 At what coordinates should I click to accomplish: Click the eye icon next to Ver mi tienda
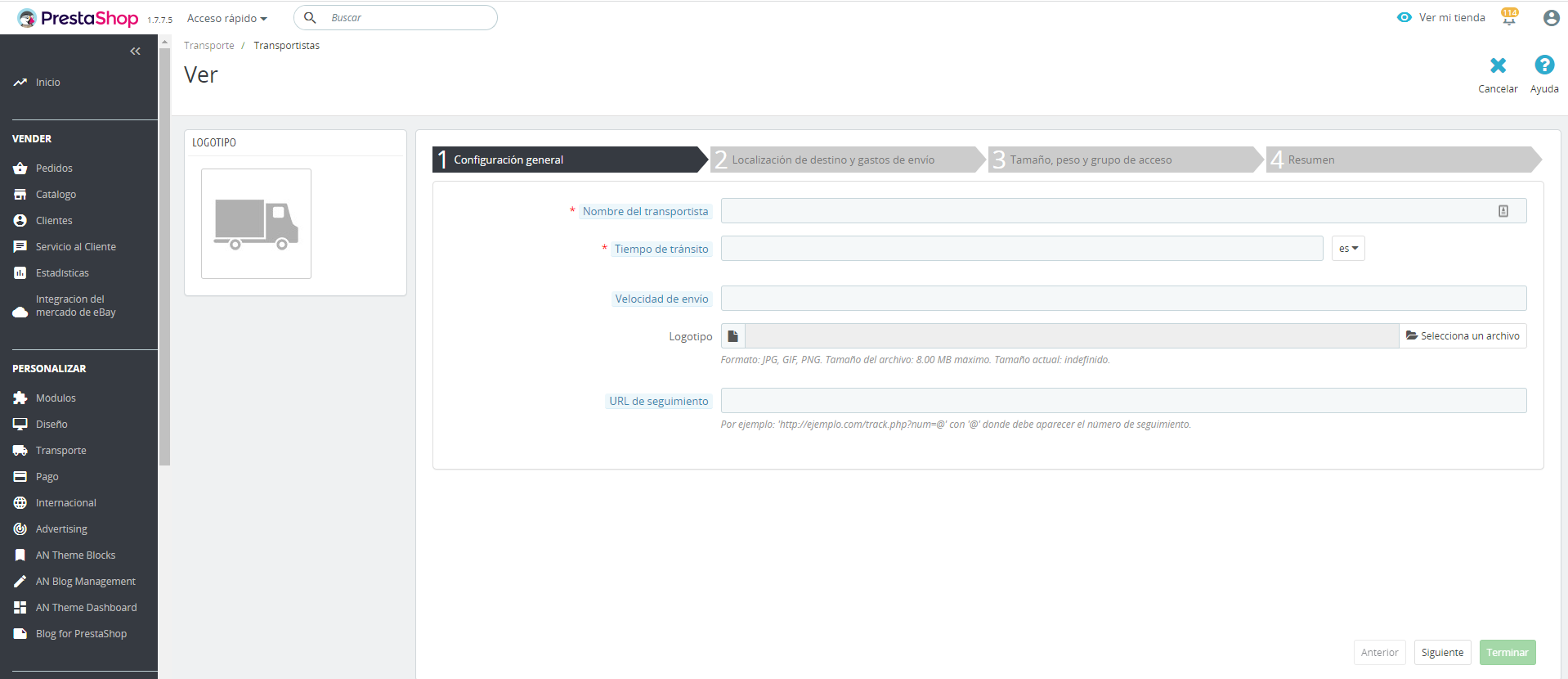point(1404,17)
